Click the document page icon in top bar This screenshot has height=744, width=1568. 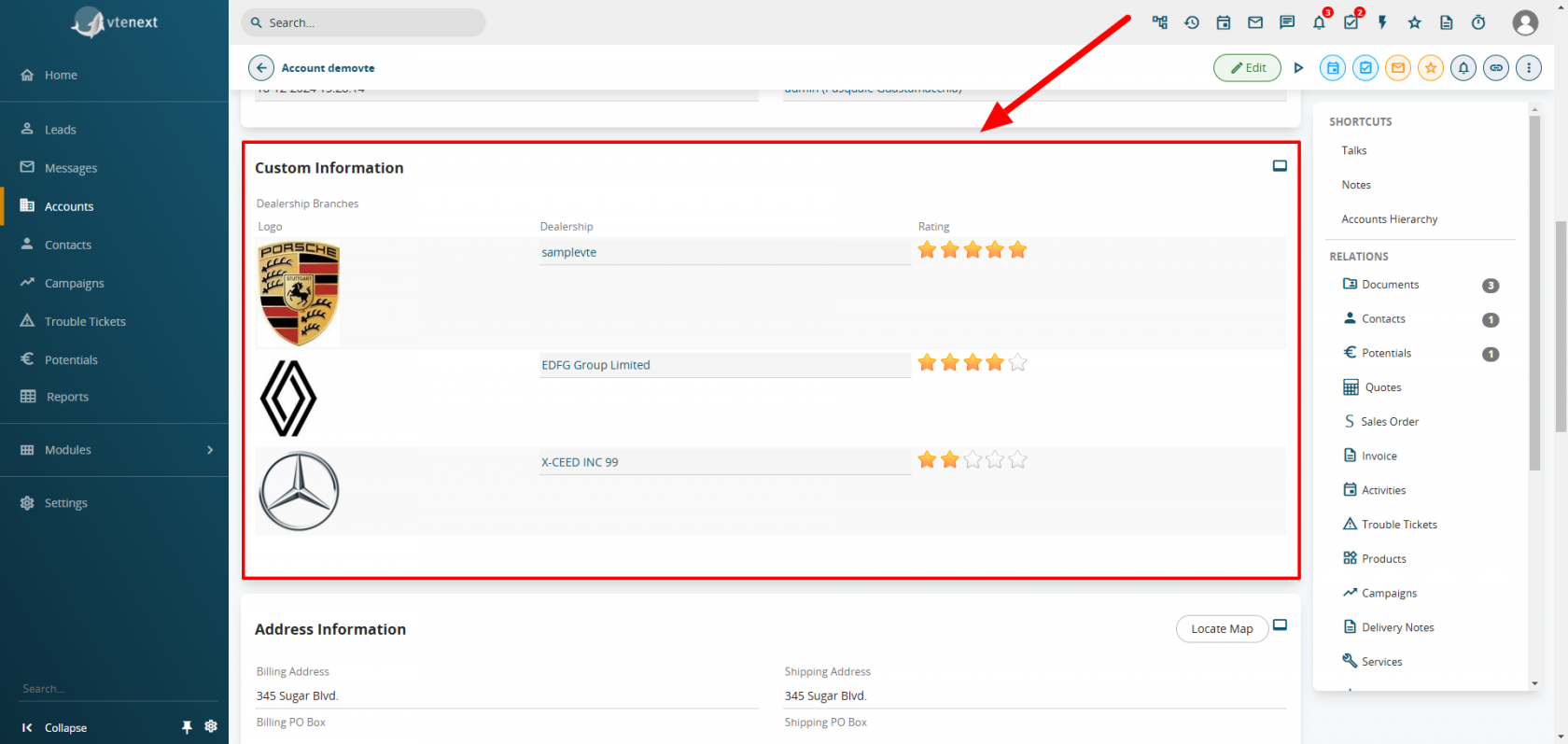(1447, 22)
